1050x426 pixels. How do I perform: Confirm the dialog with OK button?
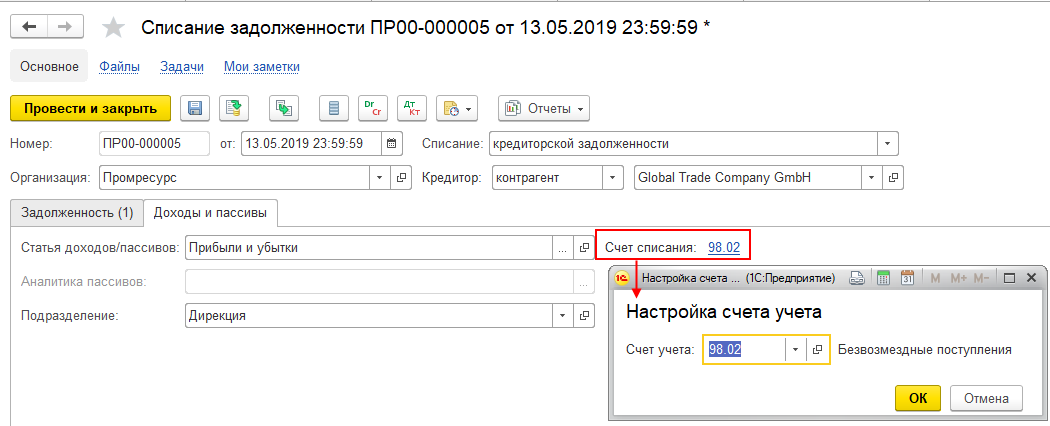tap(918, 398)
